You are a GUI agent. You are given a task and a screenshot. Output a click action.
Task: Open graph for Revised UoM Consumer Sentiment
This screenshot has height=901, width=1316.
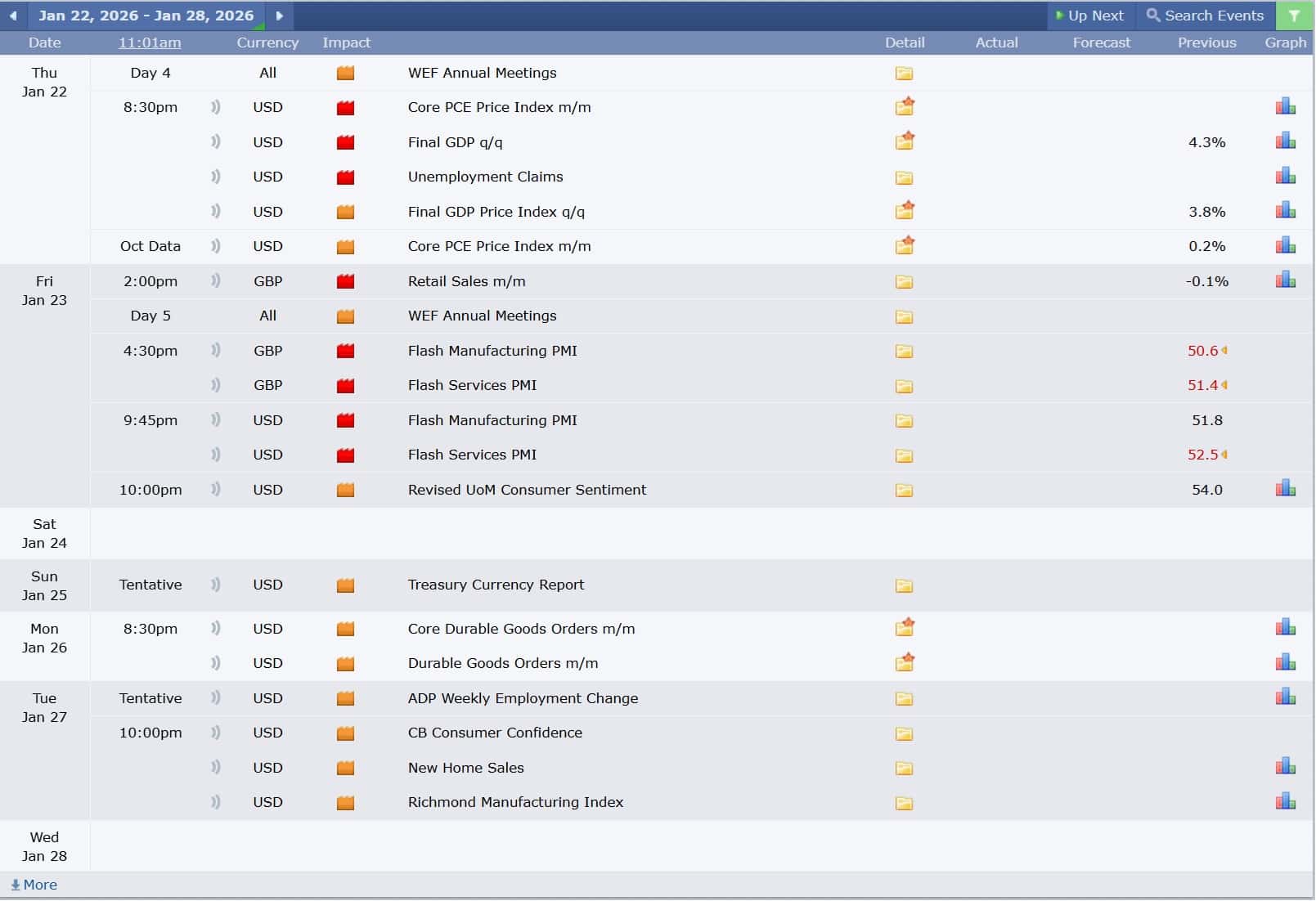pyautogui.click(x=1285, y=488)
